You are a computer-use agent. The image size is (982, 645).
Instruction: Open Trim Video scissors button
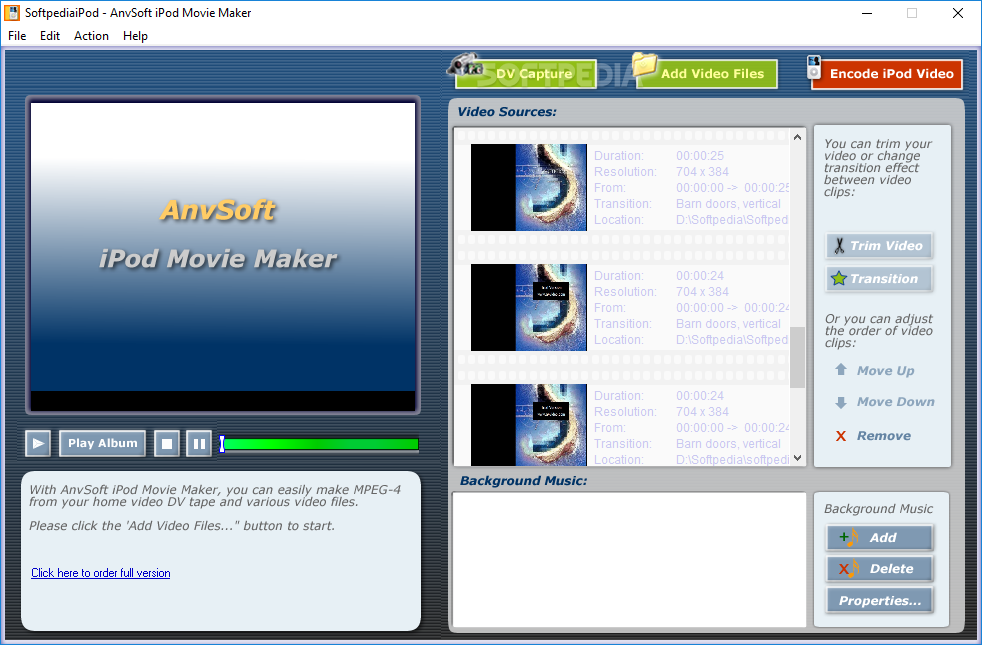point(879,245)
